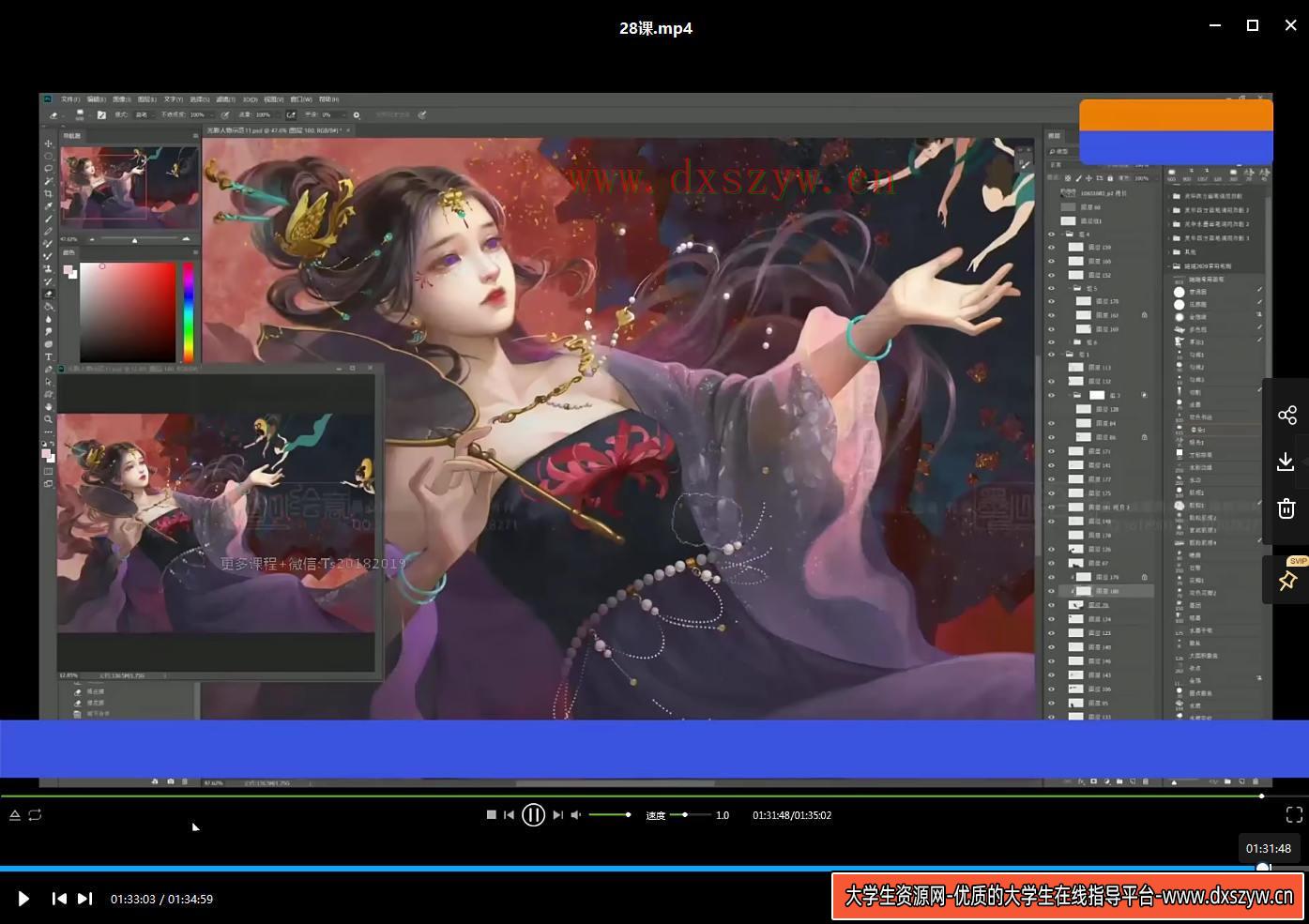Select the Clone Stamp tool
1309x924 pixels.
click(x=49, y=268)
